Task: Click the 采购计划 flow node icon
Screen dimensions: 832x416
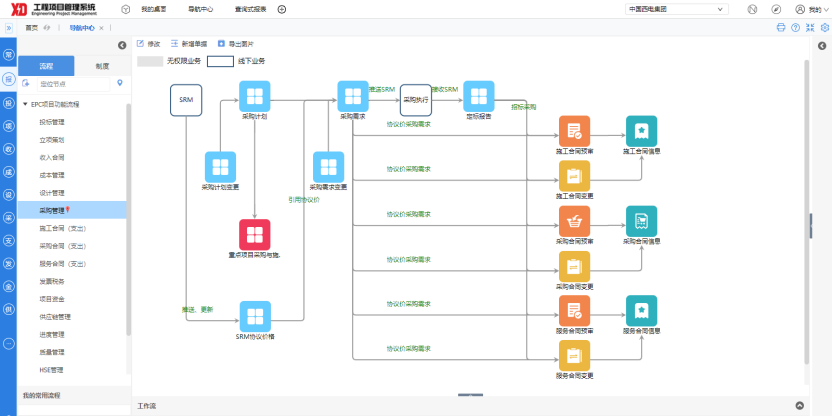Action: 255,97
